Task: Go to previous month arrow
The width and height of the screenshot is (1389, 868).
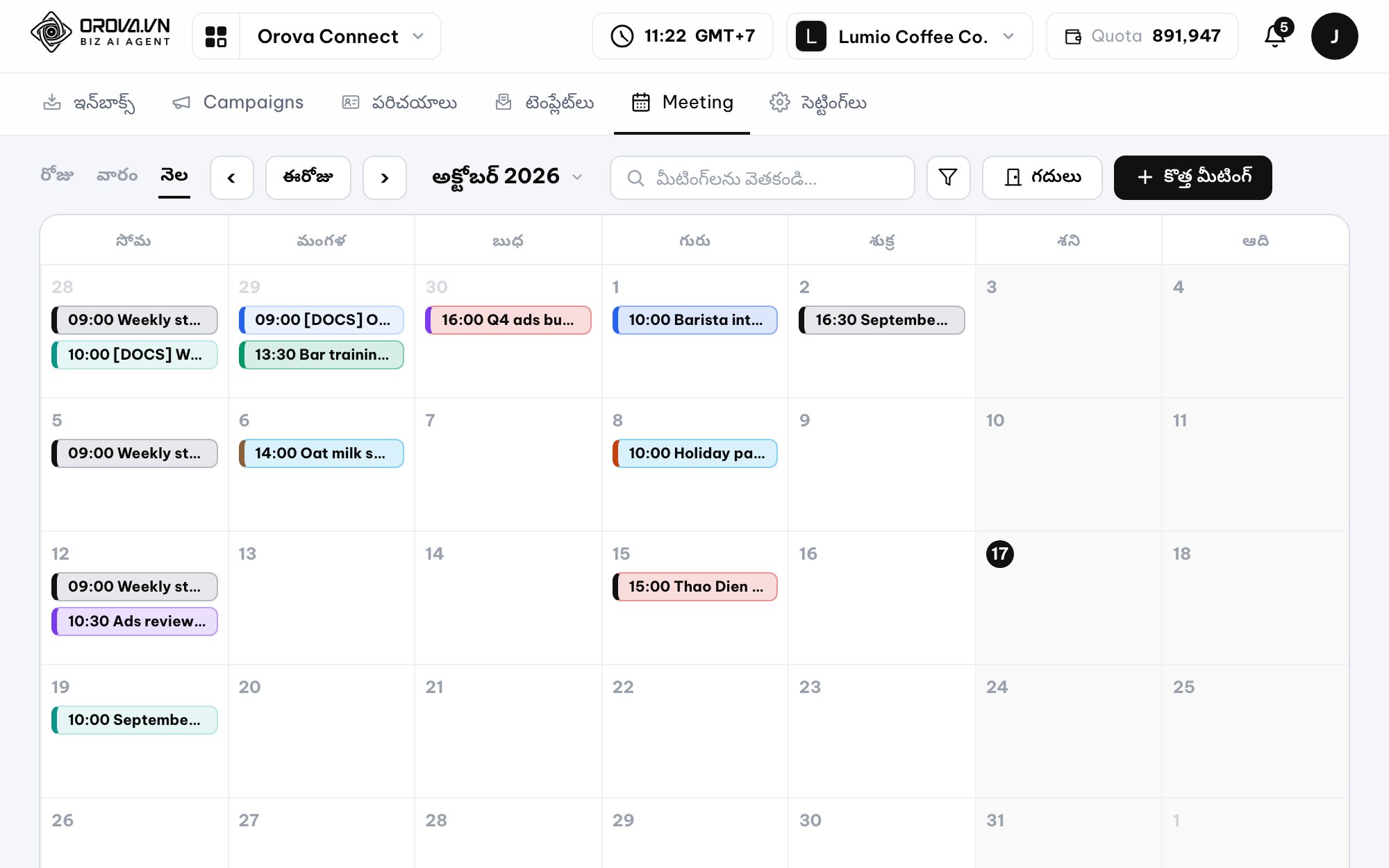Action: click(x=232, y=178)
